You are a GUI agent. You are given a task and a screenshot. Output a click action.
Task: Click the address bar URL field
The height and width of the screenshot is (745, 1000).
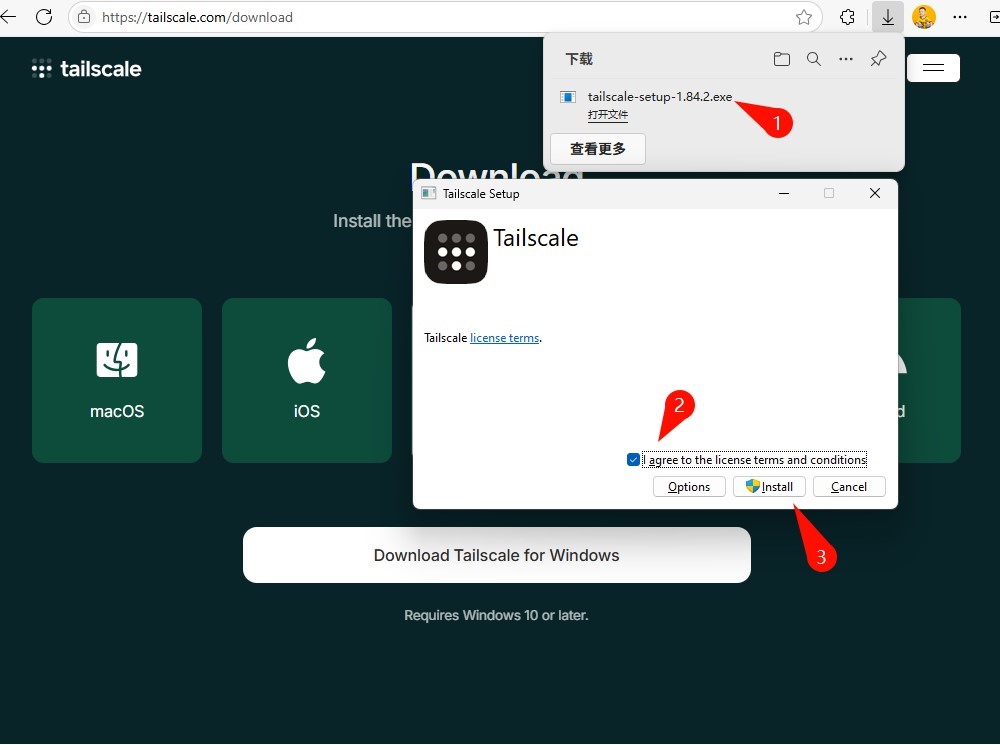coord(444,17)
